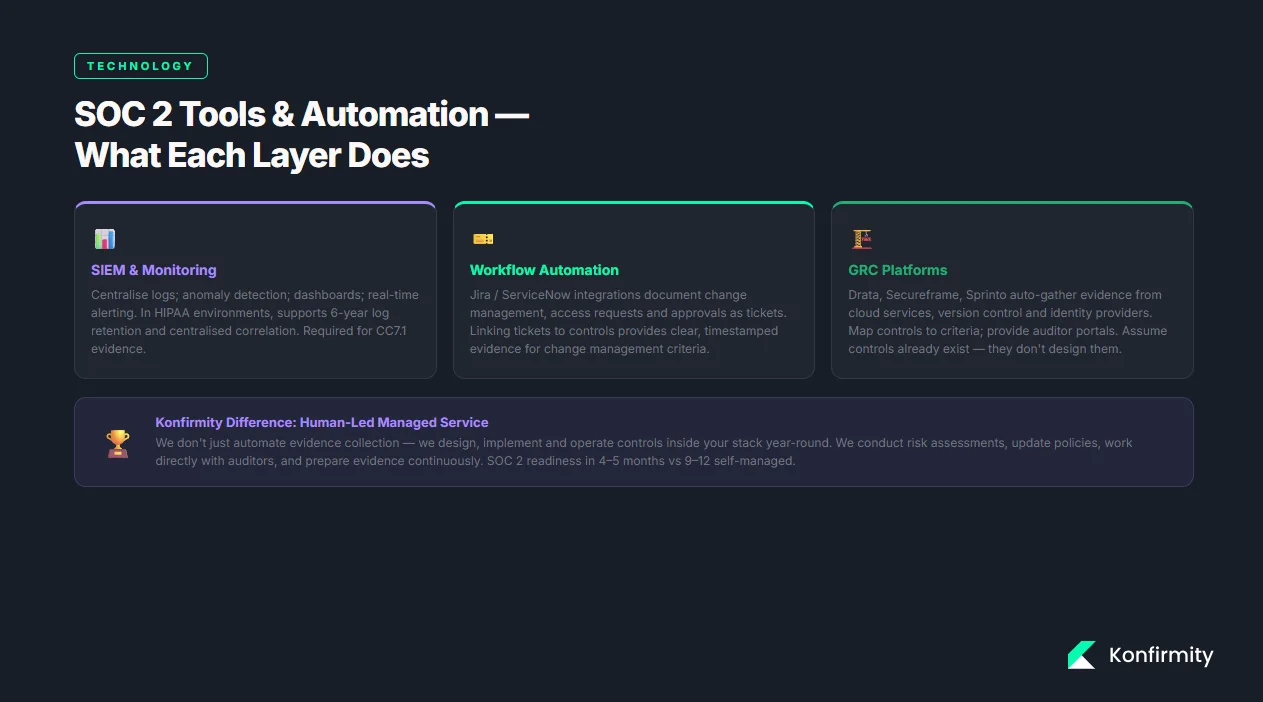Select the SIEM & Monitoring heading
Image resolution: width=1263 pixels, height=702 pixels.
[153, 270]
